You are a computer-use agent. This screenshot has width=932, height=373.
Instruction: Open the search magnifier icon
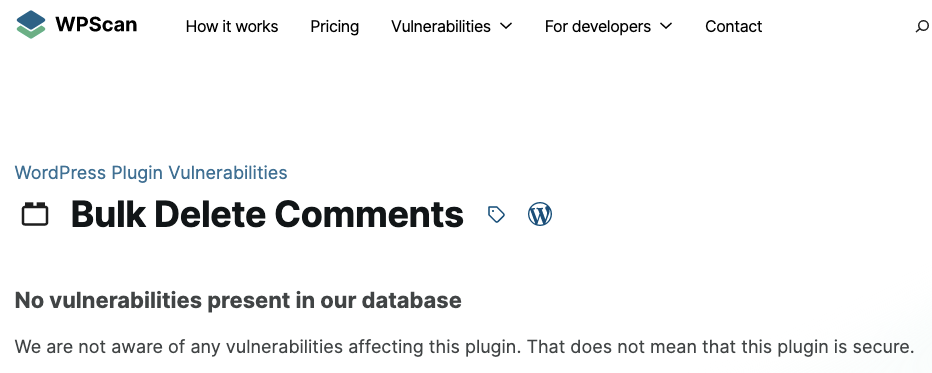pyautogui.click(x=922, y=26)
